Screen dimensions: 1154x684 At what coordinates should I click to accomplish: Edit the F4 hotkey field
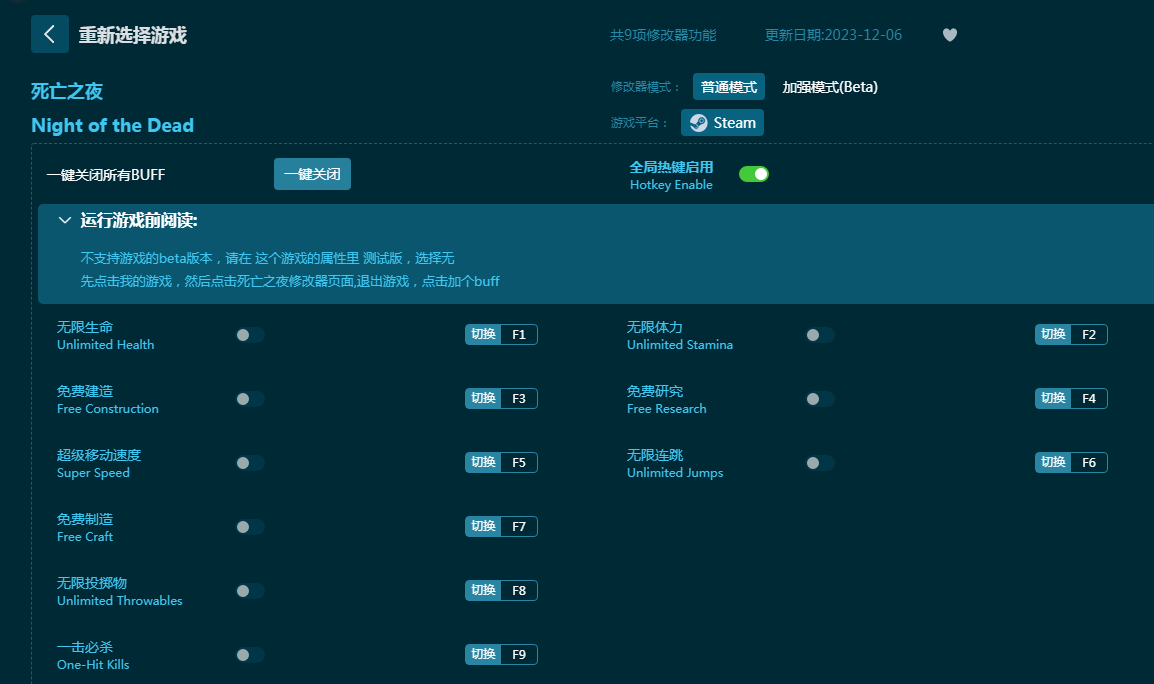[x=1089, y=398]
